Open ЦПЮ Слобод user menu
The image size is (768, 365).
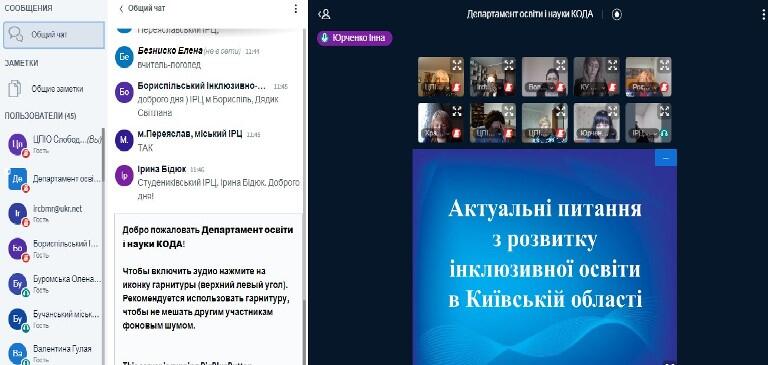[54, 144]
